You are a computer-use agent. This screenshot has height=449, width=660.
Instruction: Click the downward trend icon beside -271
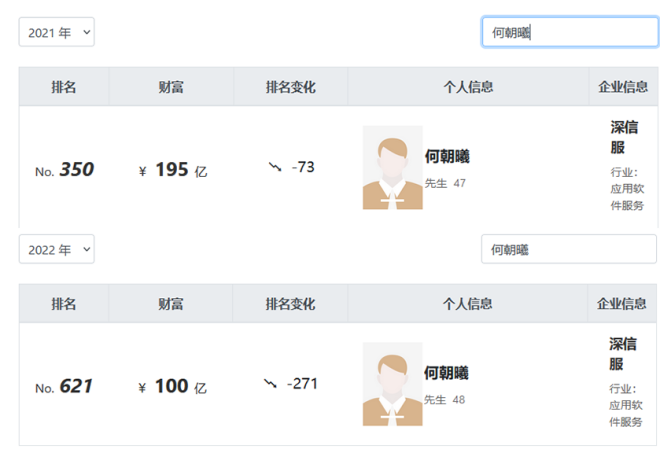click(x=270, y=383)
